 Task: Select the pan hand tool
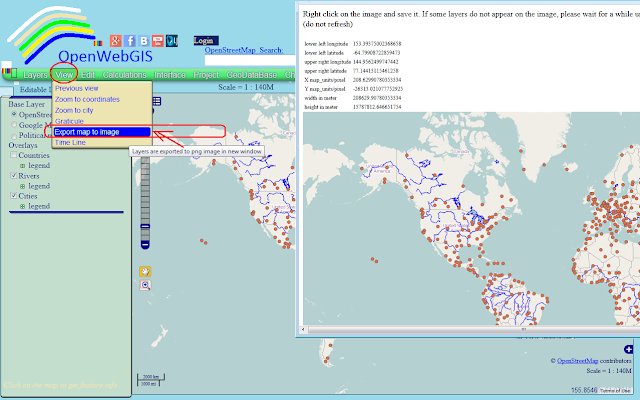click(145, 271)
